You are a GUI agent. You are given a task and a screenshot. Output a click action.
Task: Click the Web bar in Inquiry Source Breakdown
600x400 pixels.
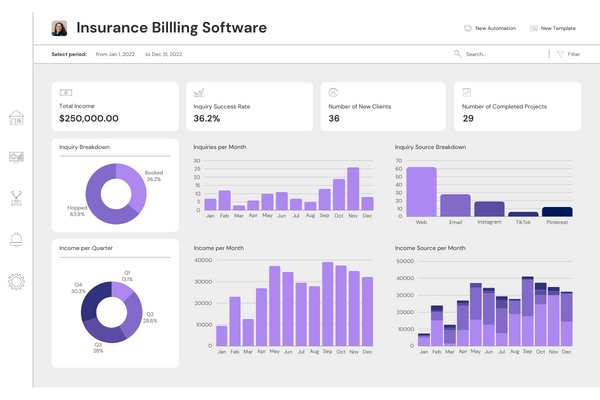click(421, 192)
